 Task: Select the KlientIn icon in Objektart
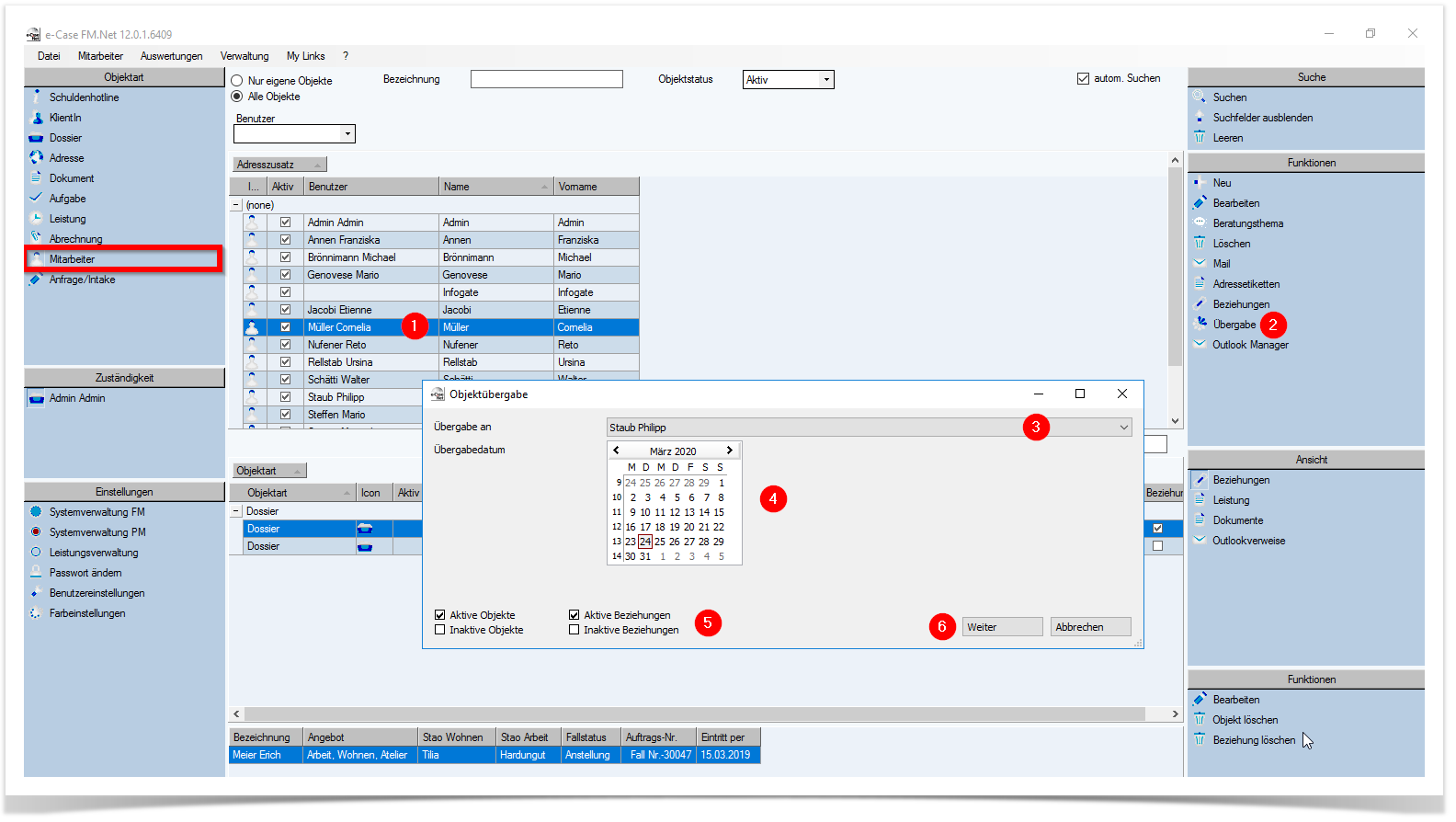36,117
